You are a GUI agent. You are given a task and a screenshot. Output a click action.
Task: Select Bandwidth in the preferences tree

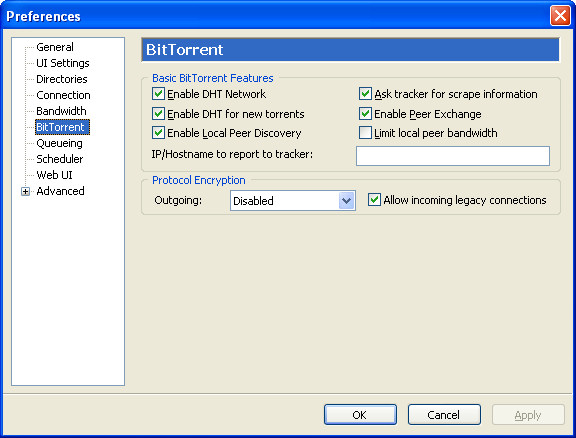(61, 111)
